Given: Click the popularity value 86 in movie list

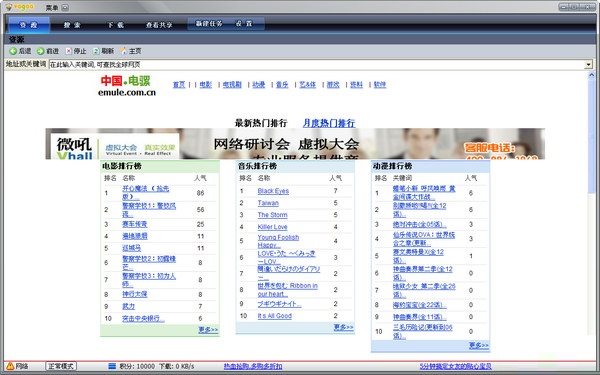Looking at the screenshot, I should 201,193.
